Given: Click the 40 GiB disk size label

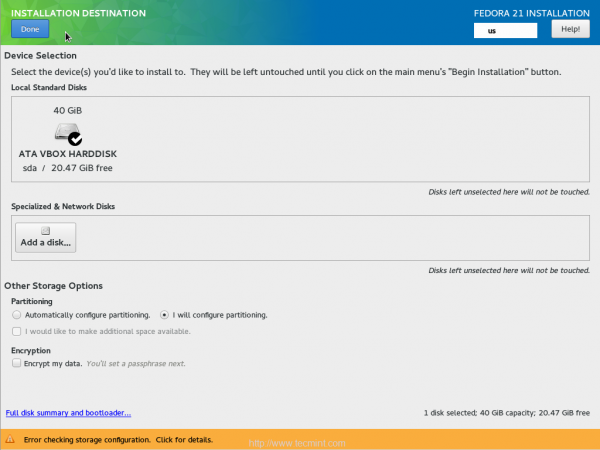Looking at the screenshot, I should 68,111.
